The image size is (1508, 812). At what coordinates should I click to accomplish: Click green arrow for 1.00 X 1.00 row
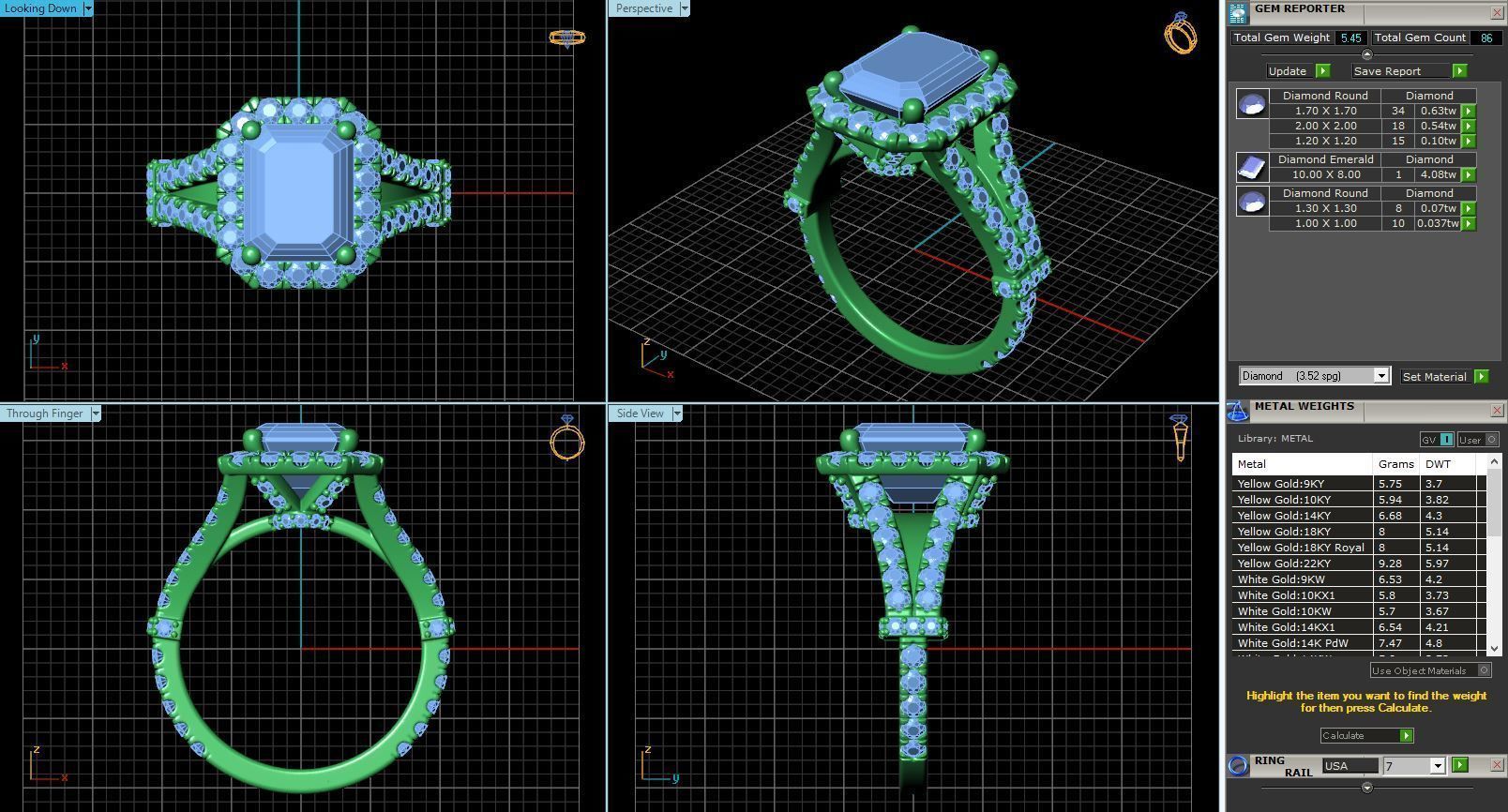1469,223
